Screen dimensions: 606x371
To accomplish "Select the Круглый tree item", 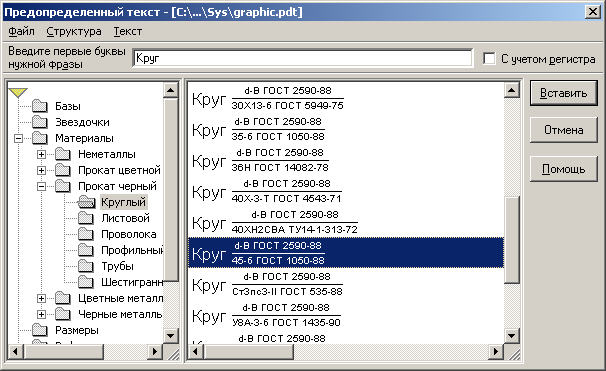I will pyautogui.click(x=124, y=202).
